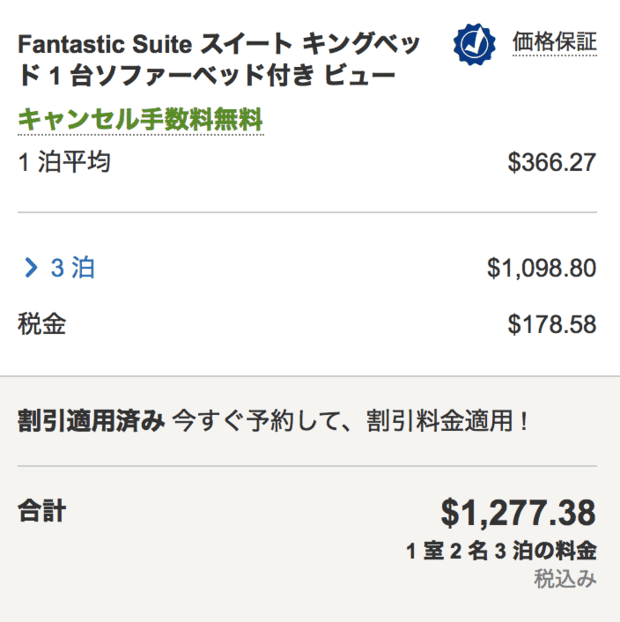Click the divider line under 1 泊平均
The width and height of the screenshot is (620, 622).
pyautogui.click(x=307, y=212)
